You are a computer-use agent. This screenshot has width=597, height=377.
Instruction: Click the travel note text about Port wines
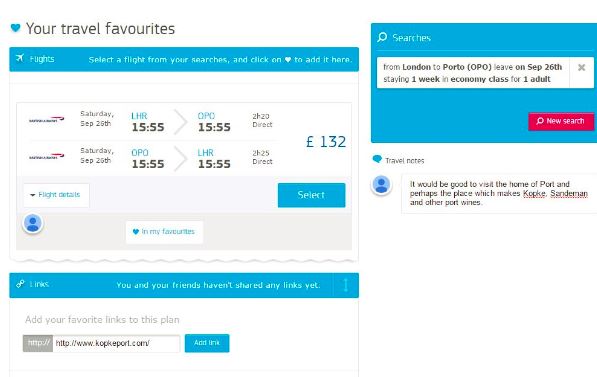(498, 193)
